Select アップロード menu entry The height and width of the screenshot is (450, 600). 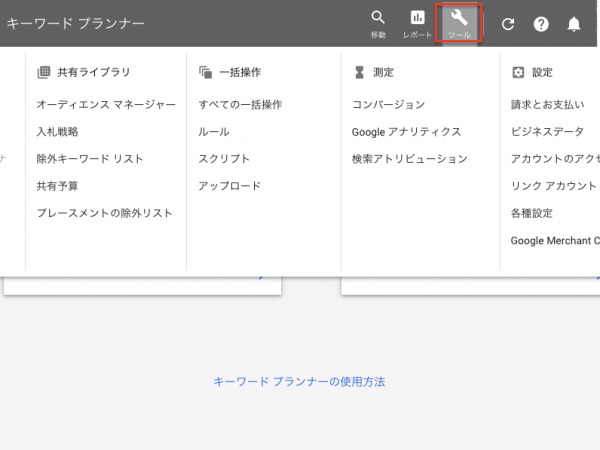coord(230,186)
